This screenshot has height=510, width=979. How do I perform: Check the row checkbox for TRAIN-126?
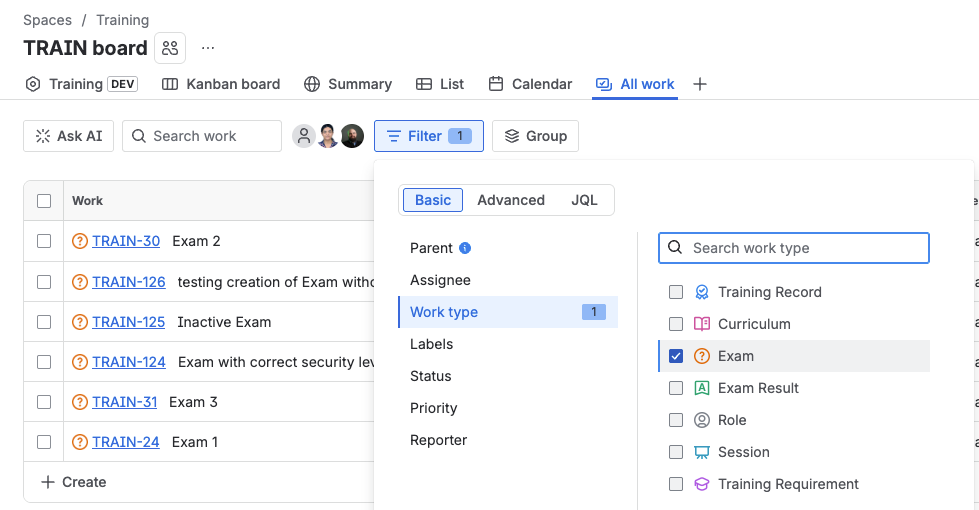[x=44, y=282]
